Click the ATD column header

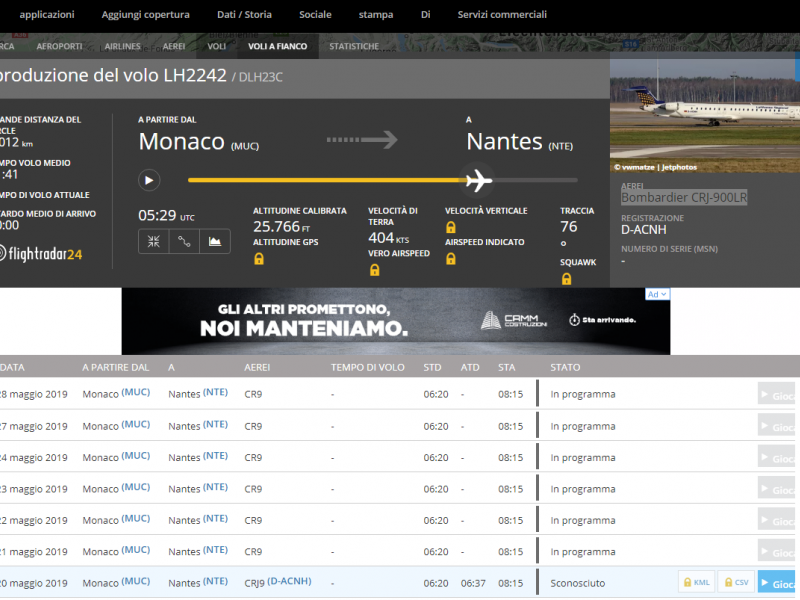tap(470, 367)
